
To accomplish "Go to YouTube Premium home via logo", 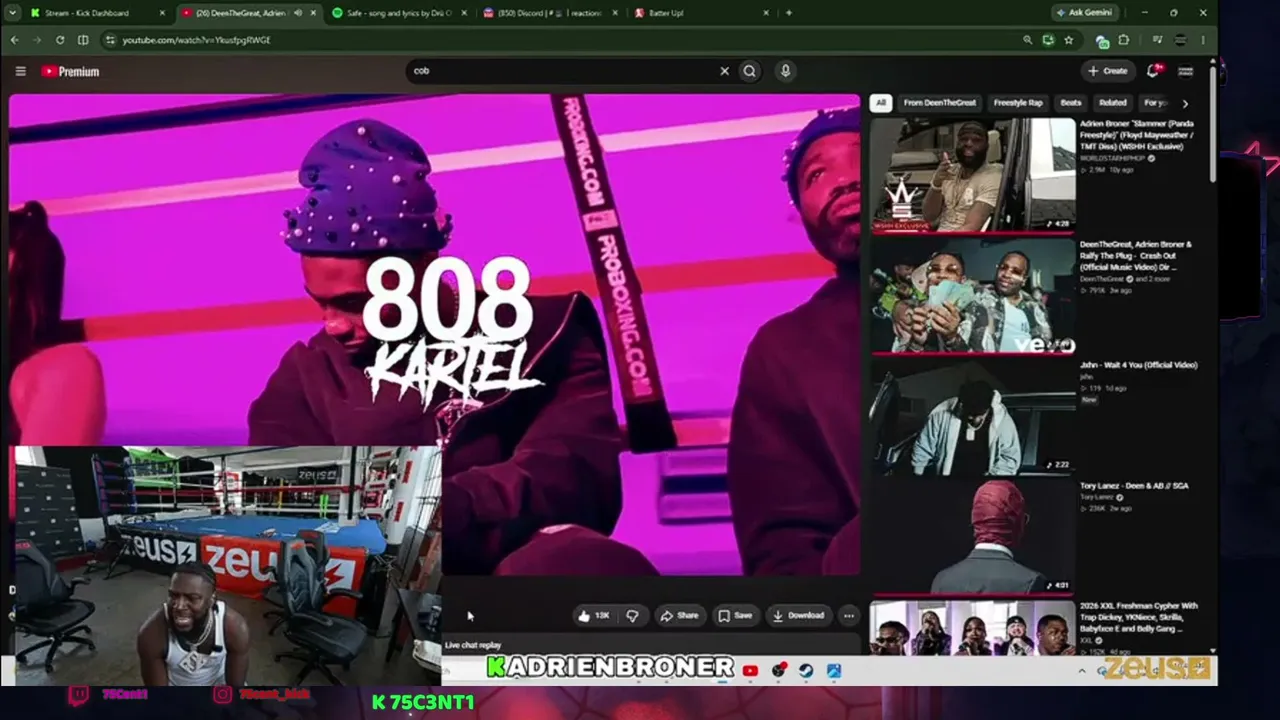I will (70, 71).
